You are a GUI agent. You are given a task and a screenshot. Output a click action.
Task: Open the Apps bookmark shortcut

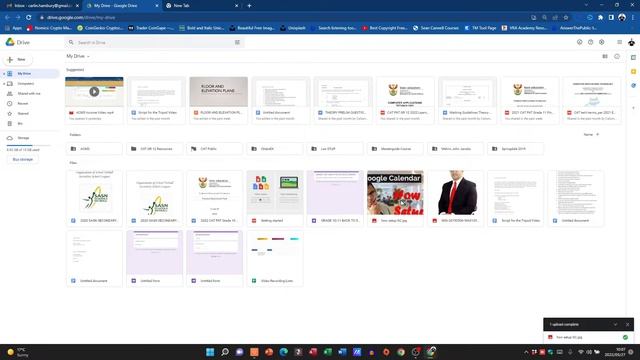tap(13, 28)
